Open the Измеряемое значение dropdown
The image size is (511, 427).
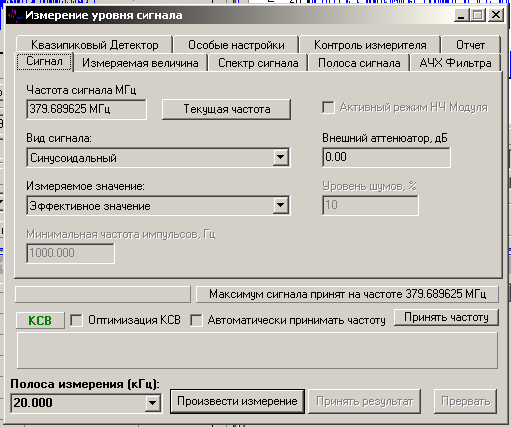point(280,205)
